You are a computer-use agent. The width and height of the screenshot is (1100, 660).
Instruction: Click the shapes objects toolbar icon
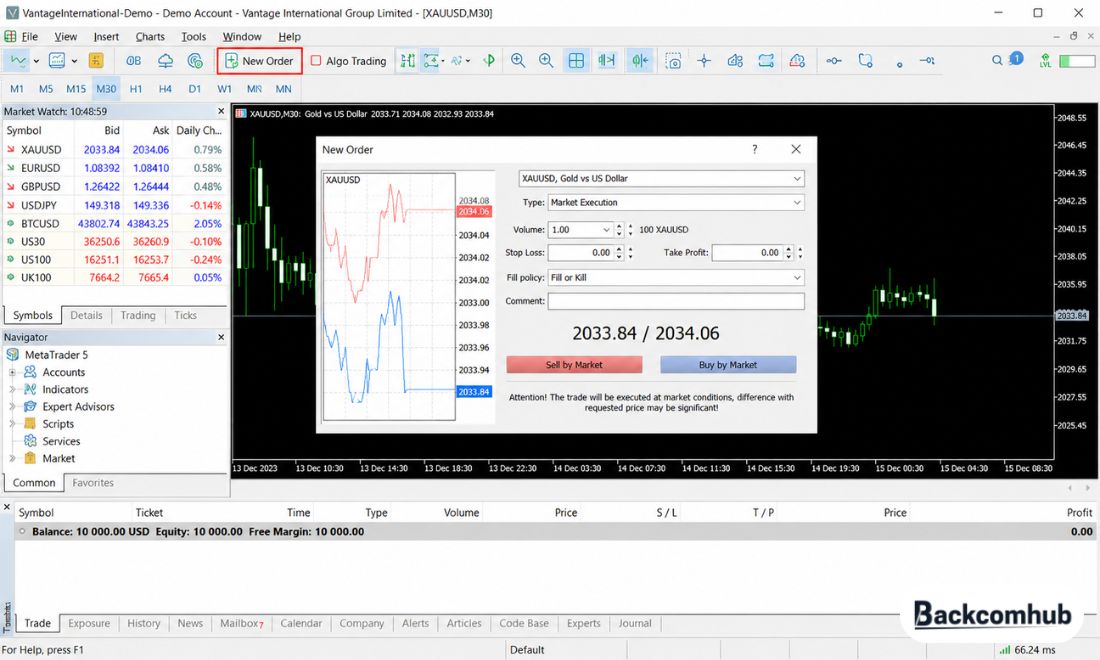click(x=735, y=61)
